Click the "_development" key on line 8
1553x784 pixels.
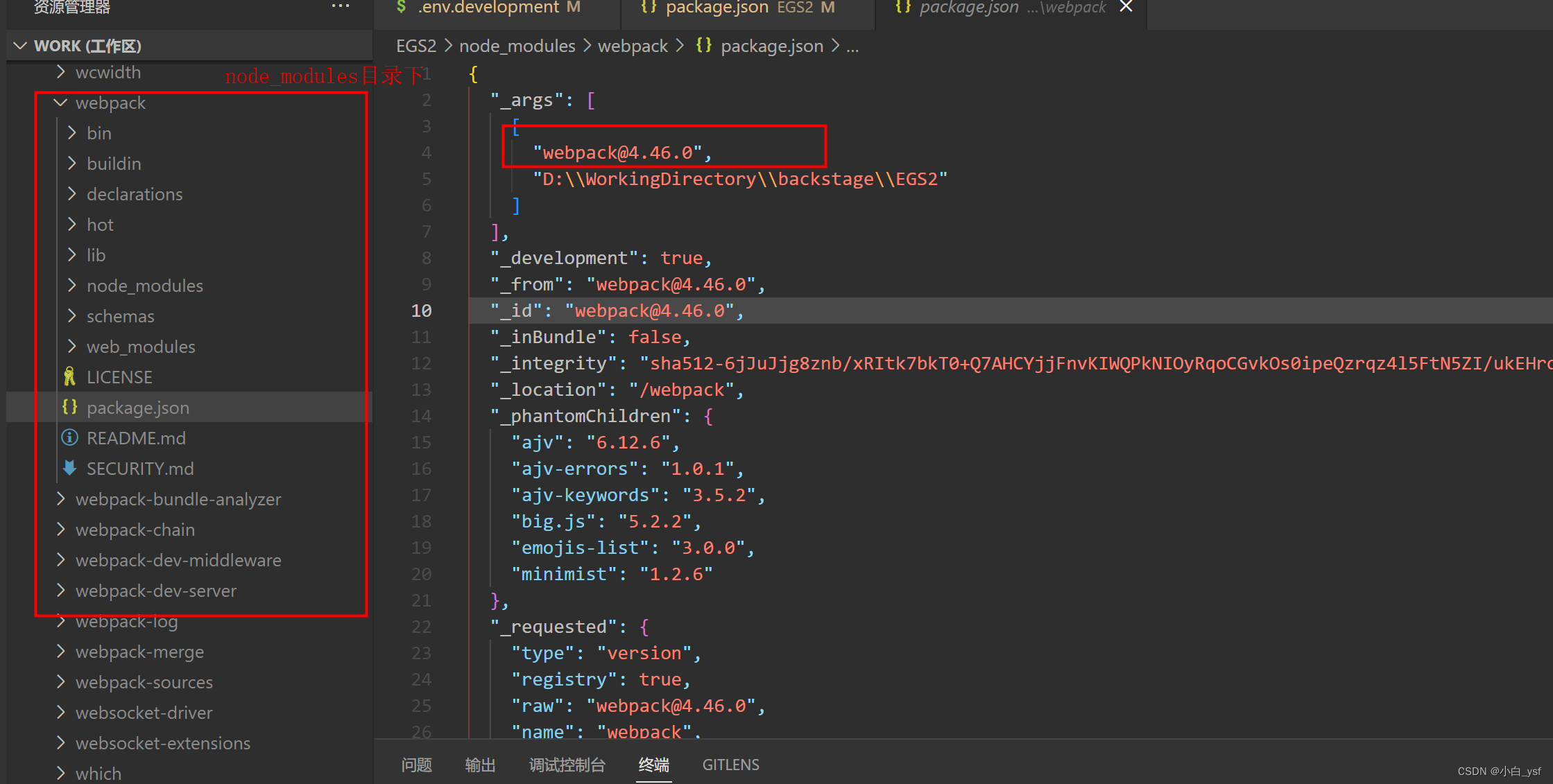tap(564, 258)
